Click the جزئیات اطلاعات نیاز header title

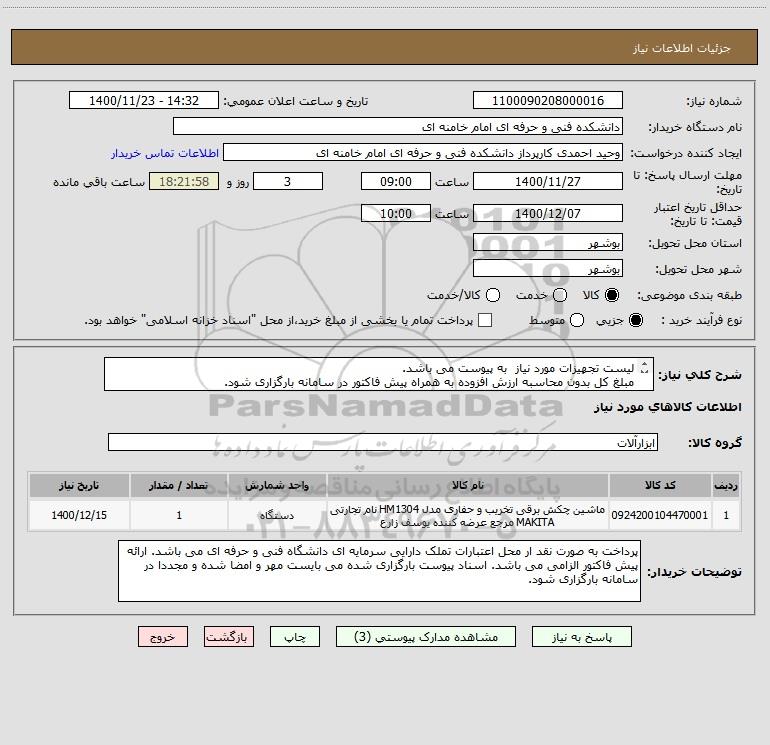click(x=682, y=48)
